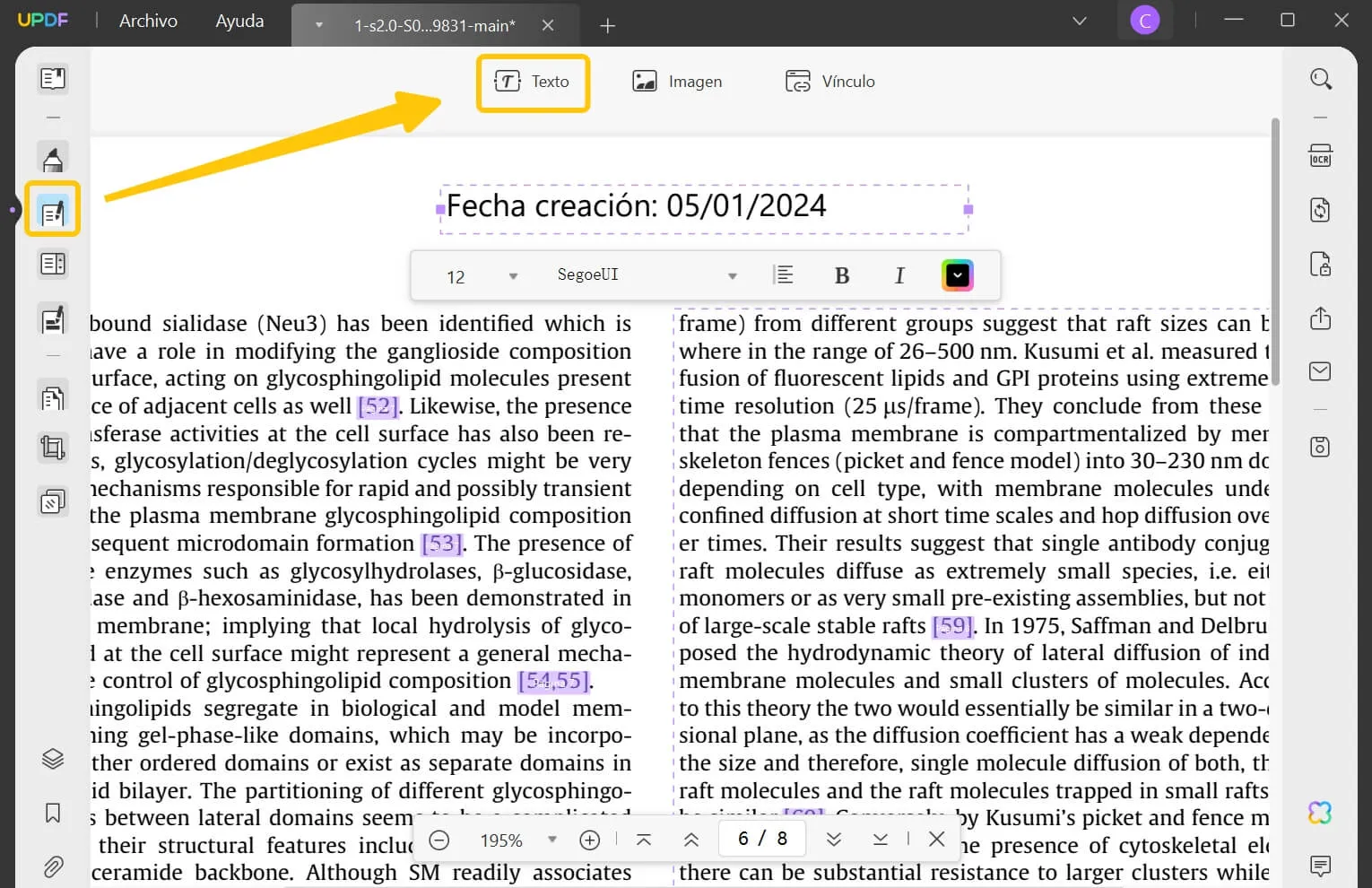Open the Convert PDF tool

(x=1320, y=210)
